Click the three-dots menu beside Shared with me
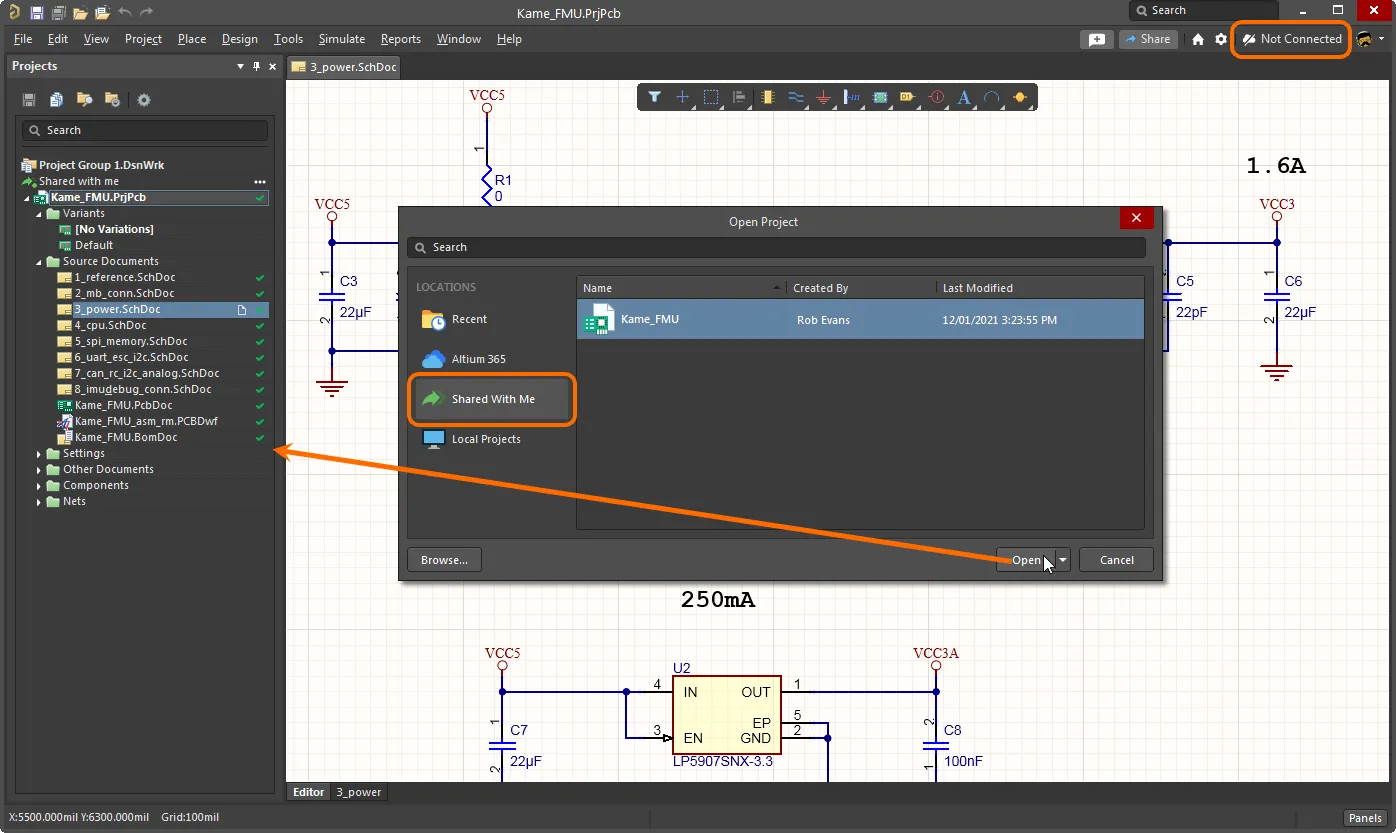Viewport: 1396px width, 833px height. 260,182
